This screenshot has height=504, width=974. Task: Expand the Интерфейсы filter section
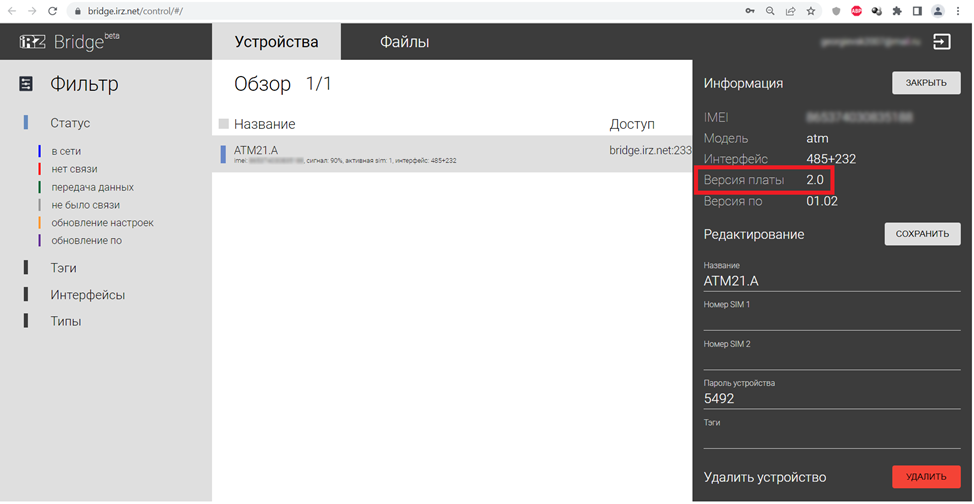87,295
